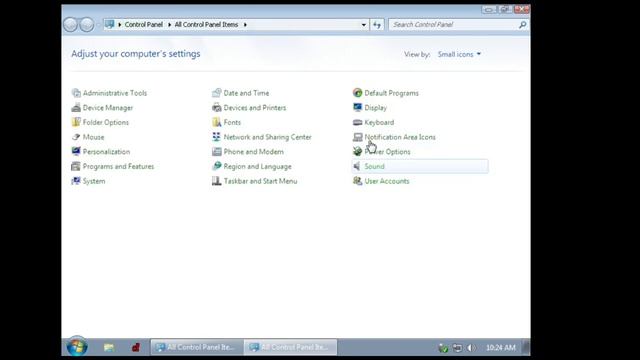Open the Administrative Tools icon
This screenshot has width=640, height=360.
point(76,93)
